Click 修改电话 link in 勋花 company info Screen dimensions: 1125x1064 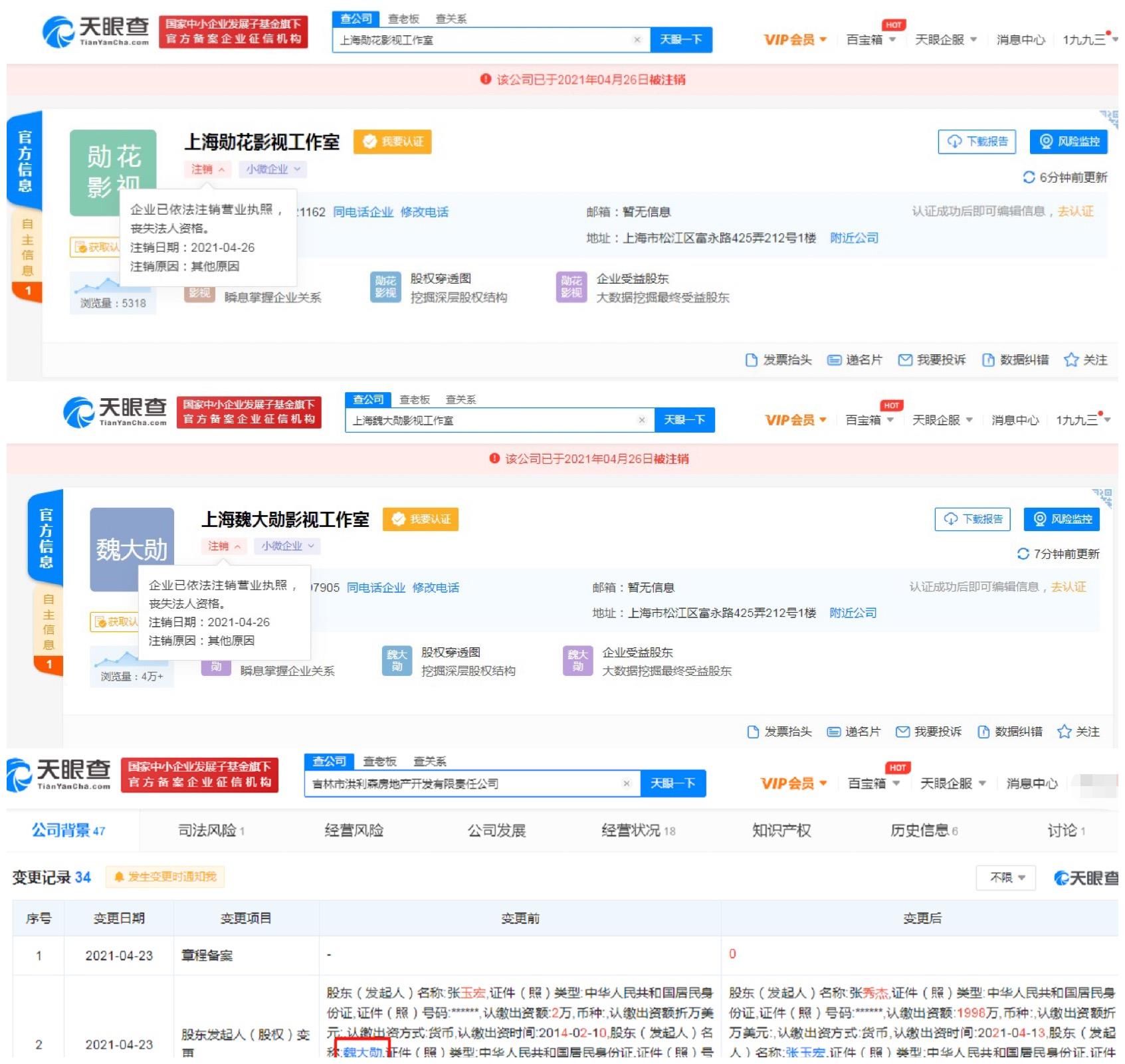pyautogui.click(x=425, y=212)
